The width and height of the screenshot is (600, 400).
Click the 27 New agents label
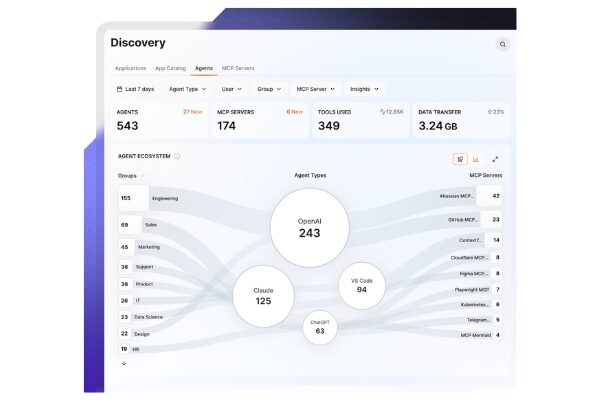[x=192, y=112]
